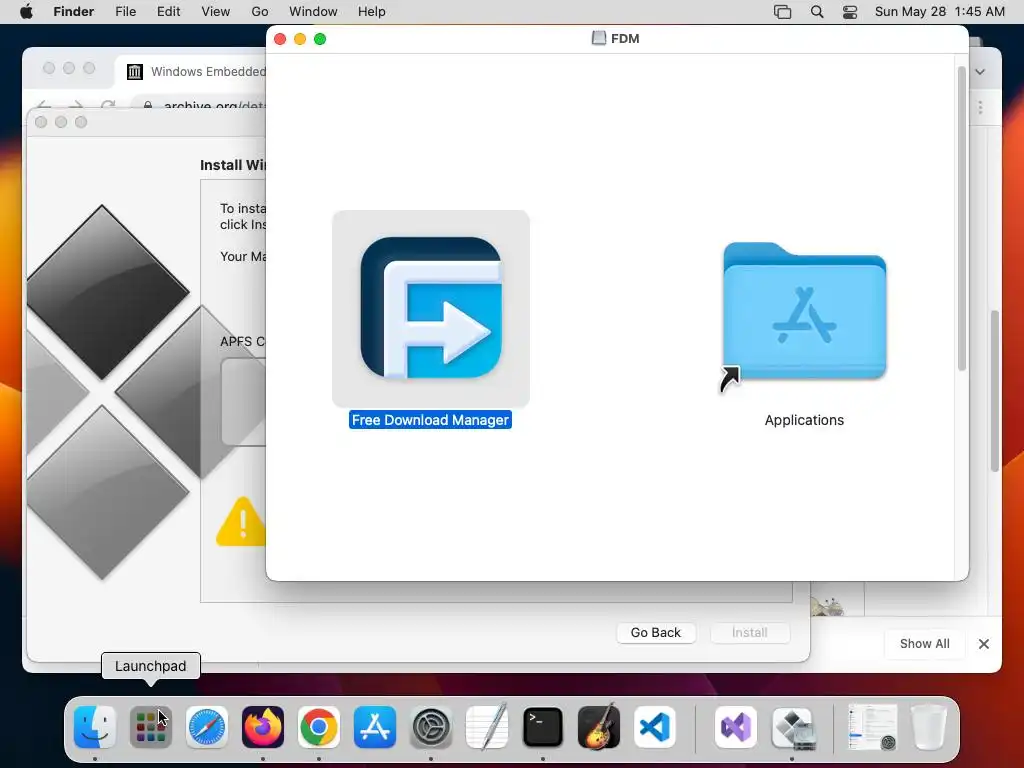Click the Stage Manager menu bar icon
This screenshot has height=768, width=1024.
click(x=782, y=12)
